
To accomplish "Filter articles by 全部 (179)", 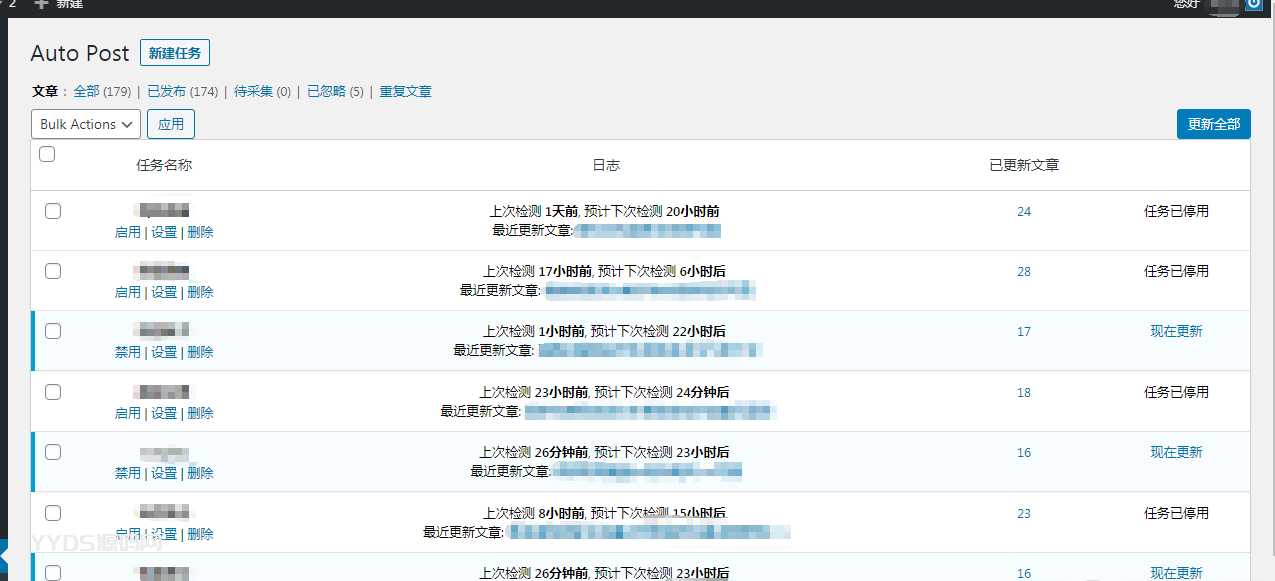I will (102, 91).
